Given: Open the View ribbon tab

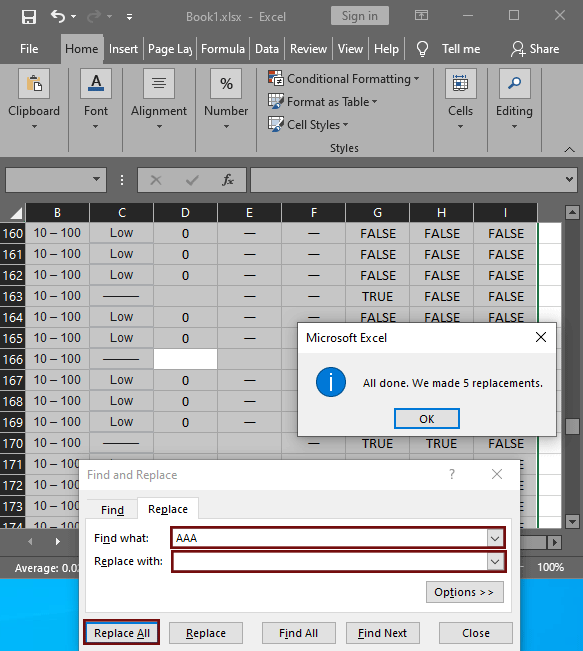Looking at the screenshot, I should [x=350, y=49].
